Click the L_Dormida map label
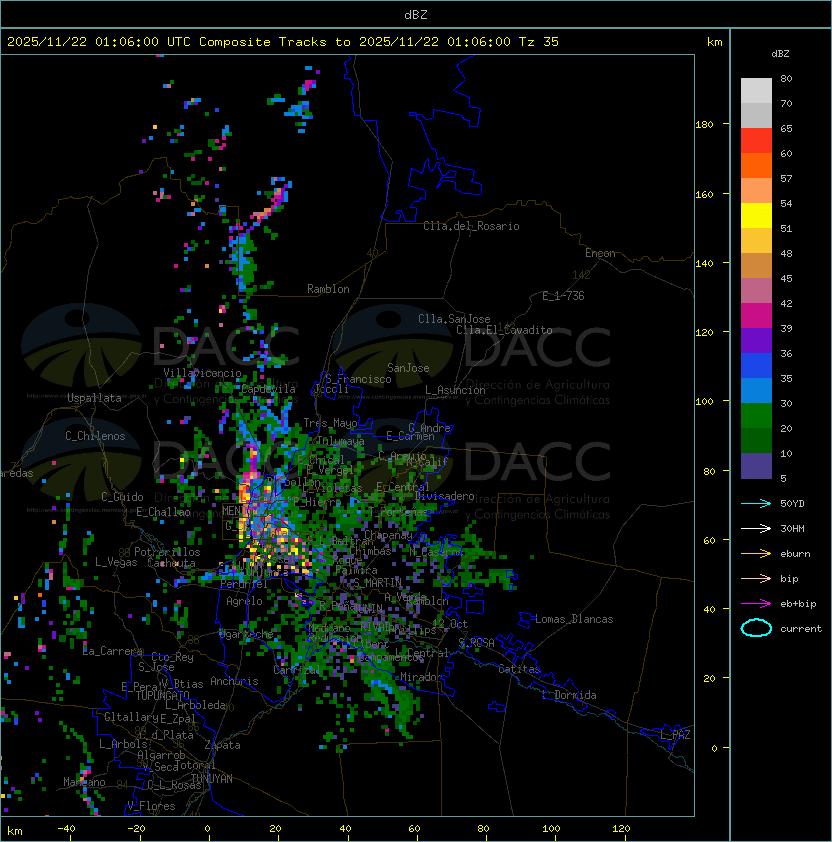 569,695
